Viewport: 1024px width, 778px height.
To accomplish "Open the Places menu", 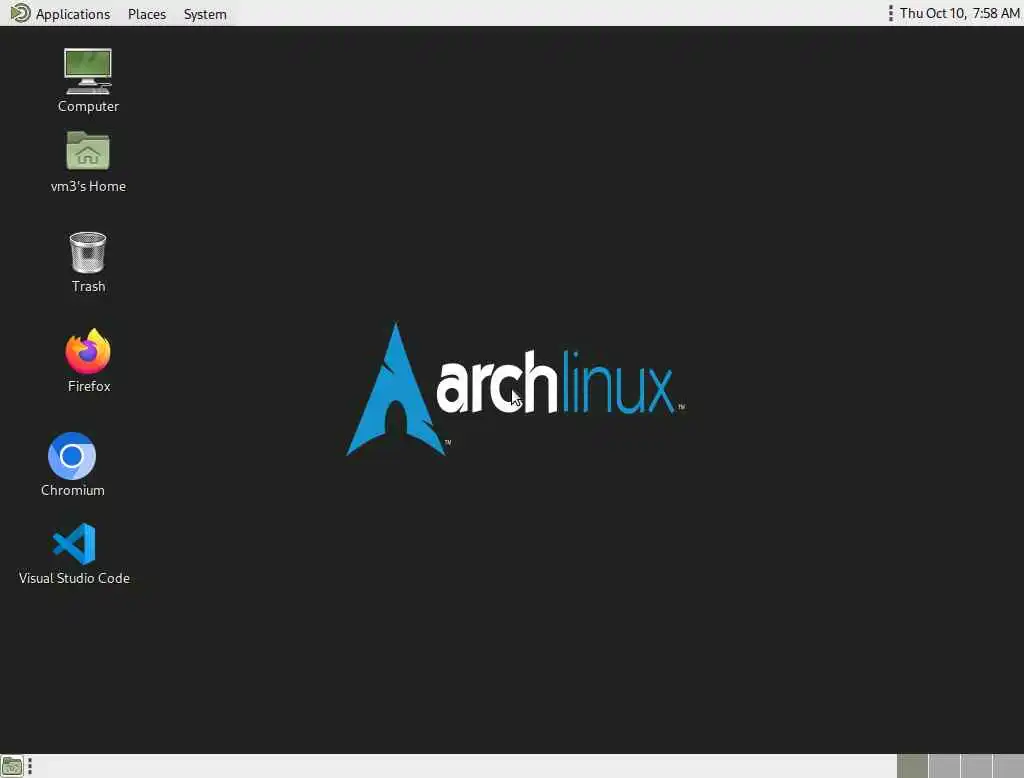I will tap(147, 14).
